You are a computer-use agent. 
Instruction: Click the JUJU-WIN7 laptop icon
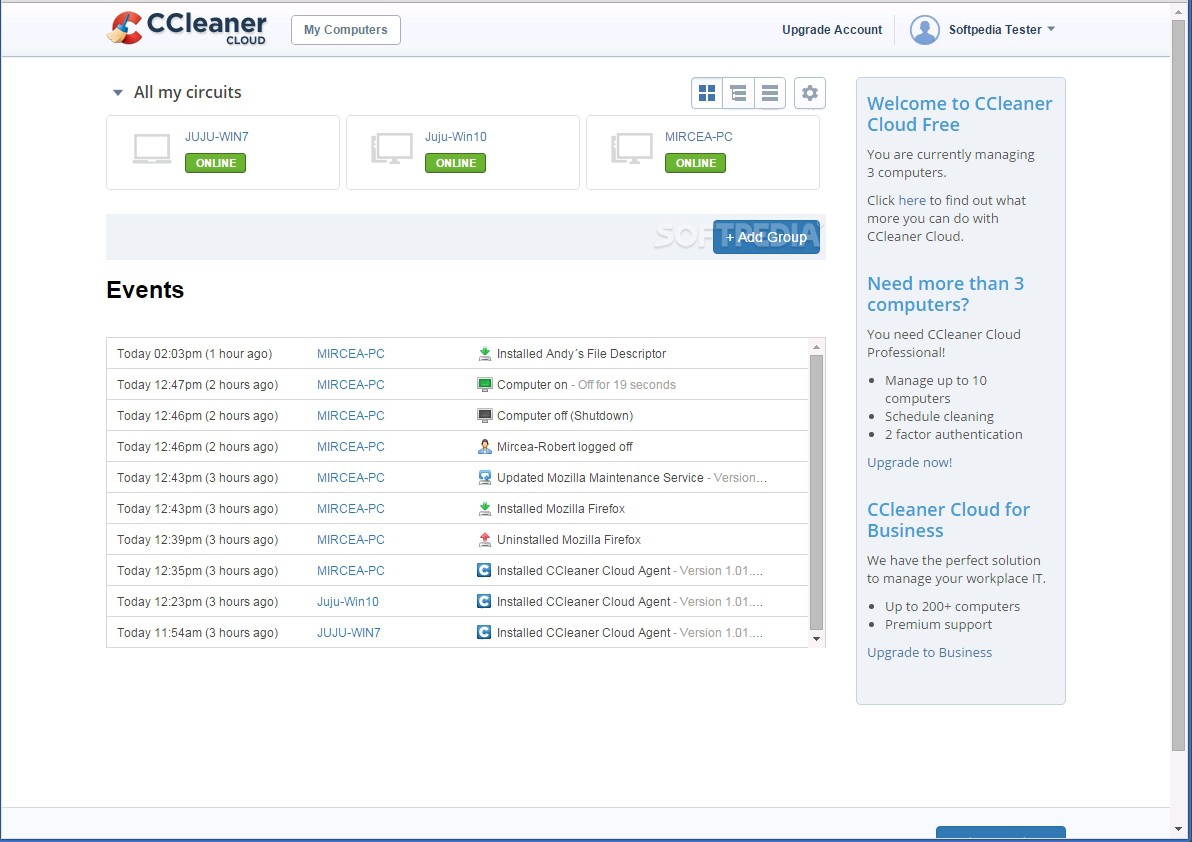pos(152,149)
